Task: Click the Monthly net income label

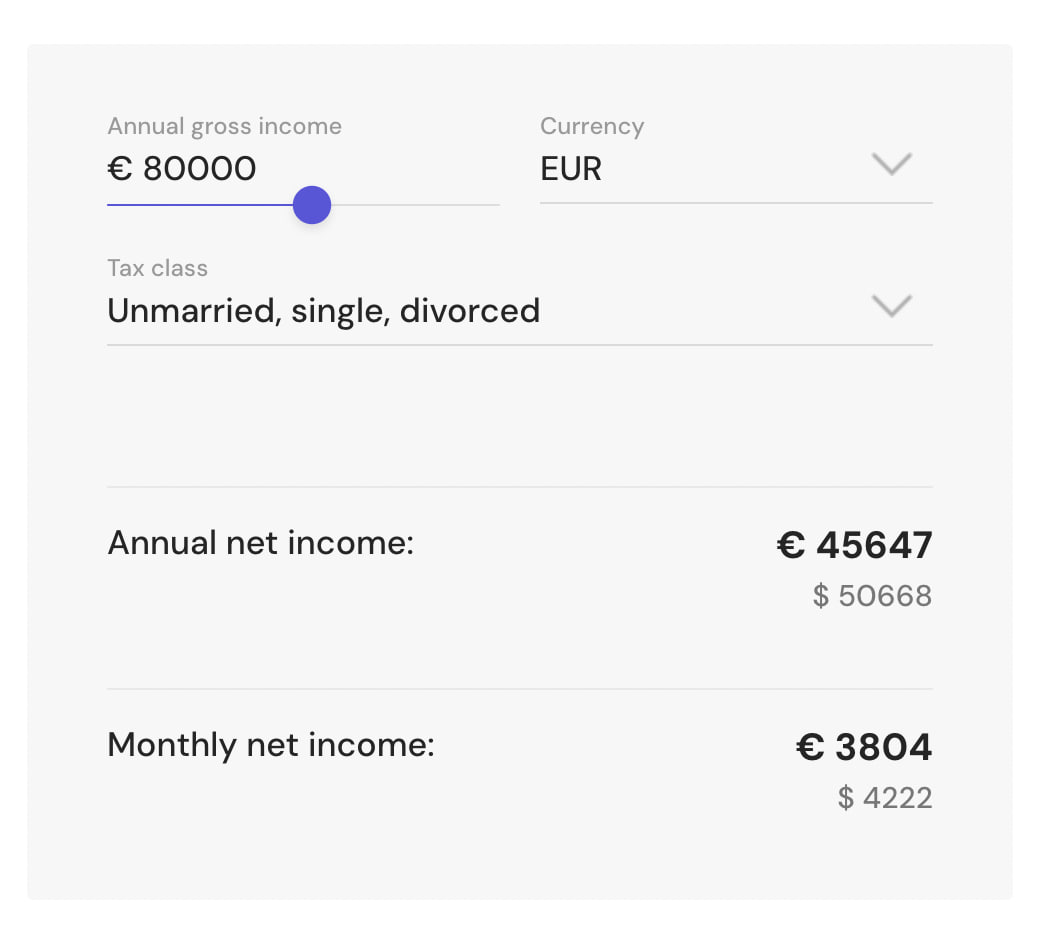Action: (271, 745)
